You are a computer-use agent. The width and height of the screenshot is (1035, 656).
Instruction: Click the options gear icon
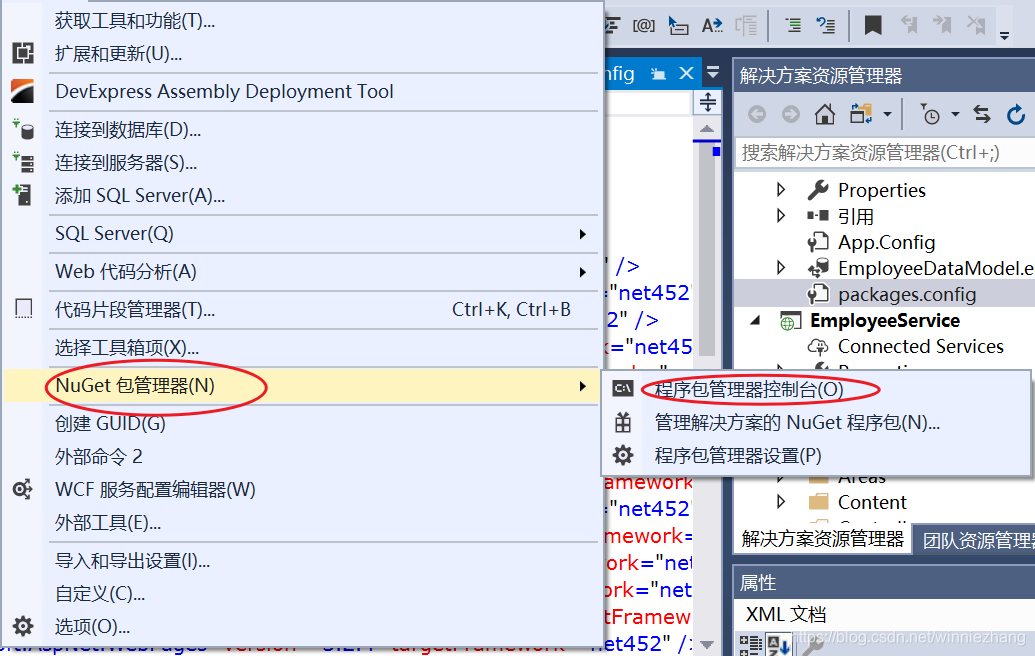click(x=23, y=626)
